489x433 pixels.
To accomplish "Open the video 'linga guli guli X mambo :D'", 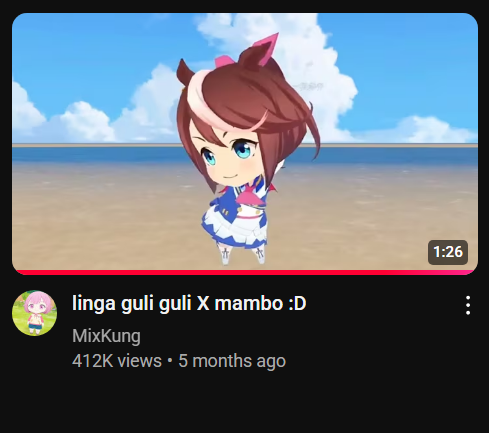I will coord(189,304).
